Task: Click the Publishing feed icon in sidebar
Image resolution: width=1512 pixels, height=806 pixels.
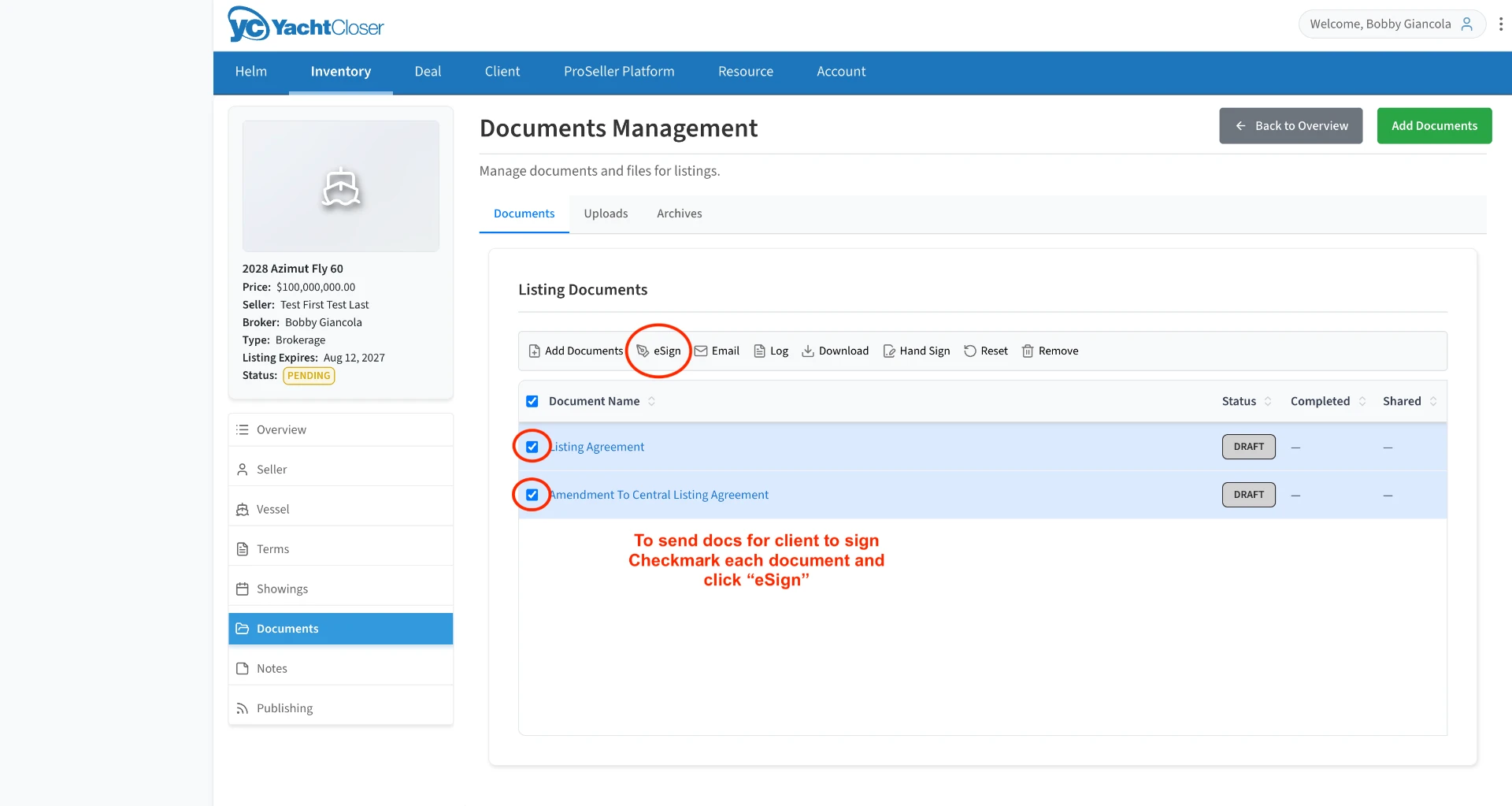Action: pyautogui.click(x=243, y=708)
